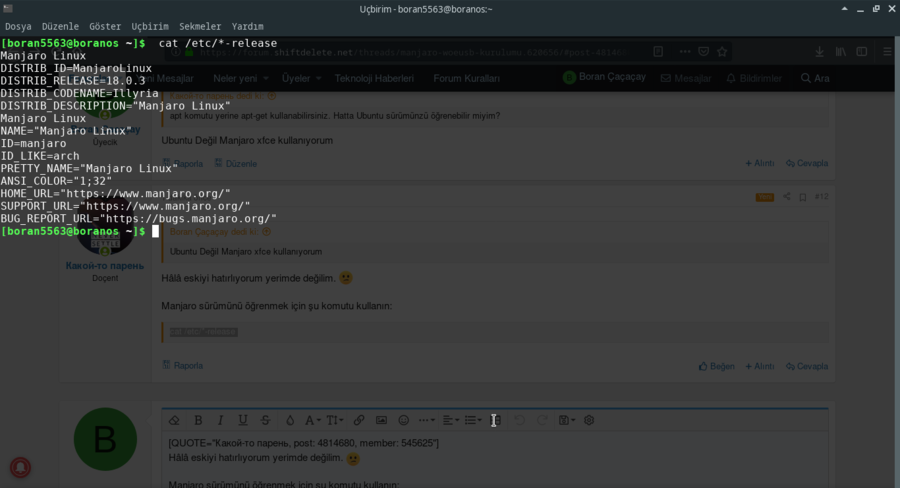
Task: Open the font family dropdown in editor
Action: click(312, 420)
